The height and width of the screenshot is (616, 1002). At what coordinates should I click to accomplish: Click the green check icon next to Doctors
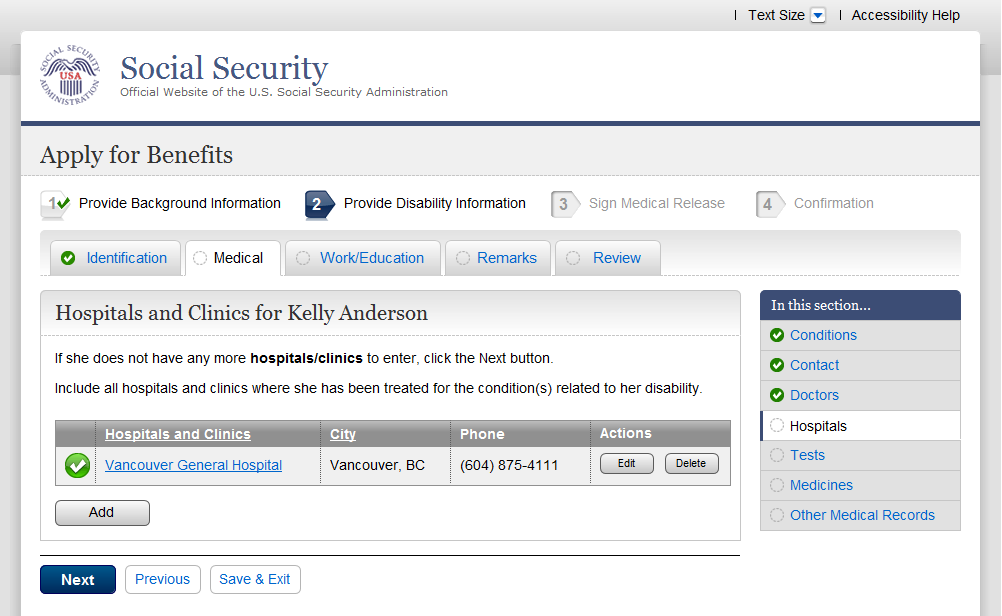(x=777, y=395)
